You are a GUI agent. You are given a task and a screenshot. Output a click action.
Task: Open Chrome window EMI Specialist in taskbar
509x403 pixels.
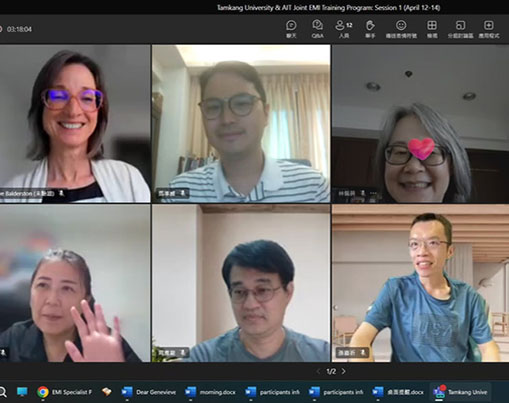pos(64,392)
